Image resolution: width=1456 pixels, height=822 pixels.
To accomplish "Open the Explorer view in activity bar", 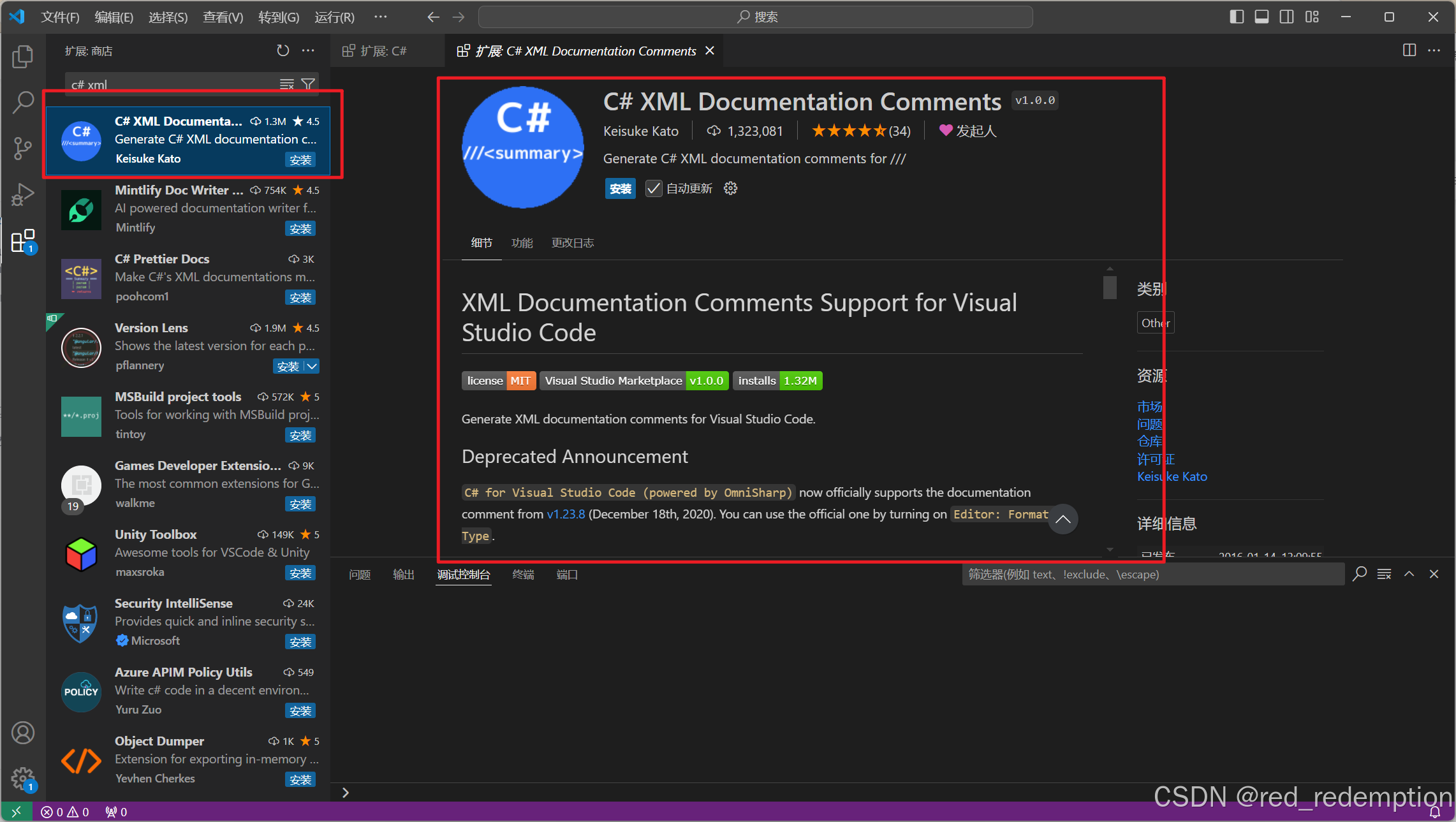I will [x=23, y=57].
